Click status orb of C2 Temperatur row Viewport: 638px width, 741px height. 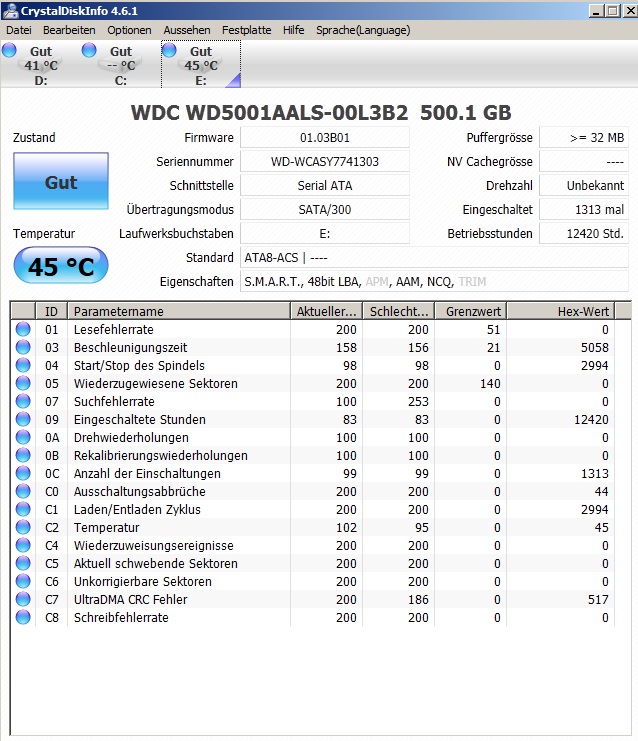click(23, 527)
